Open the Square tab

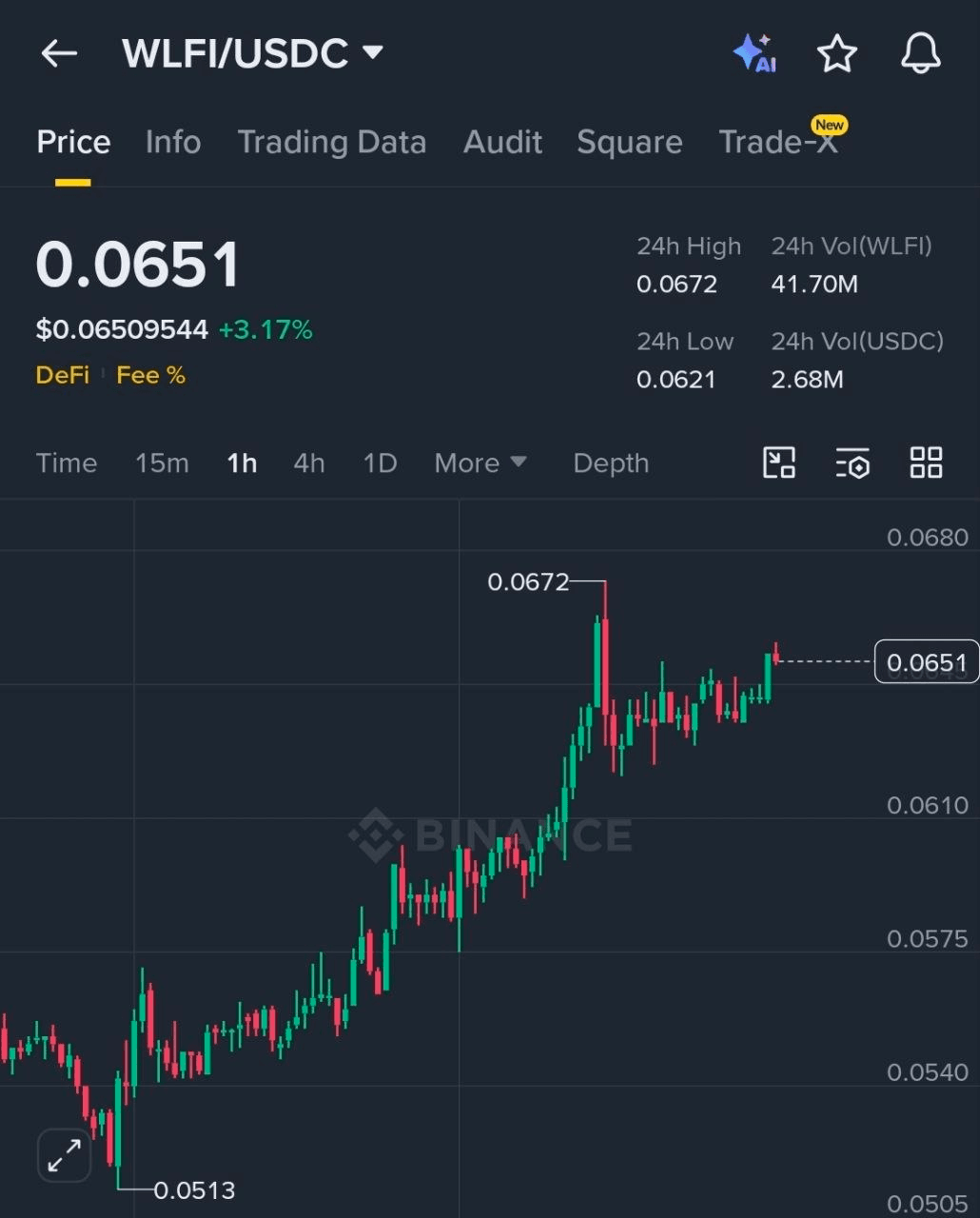coord(630,143)
